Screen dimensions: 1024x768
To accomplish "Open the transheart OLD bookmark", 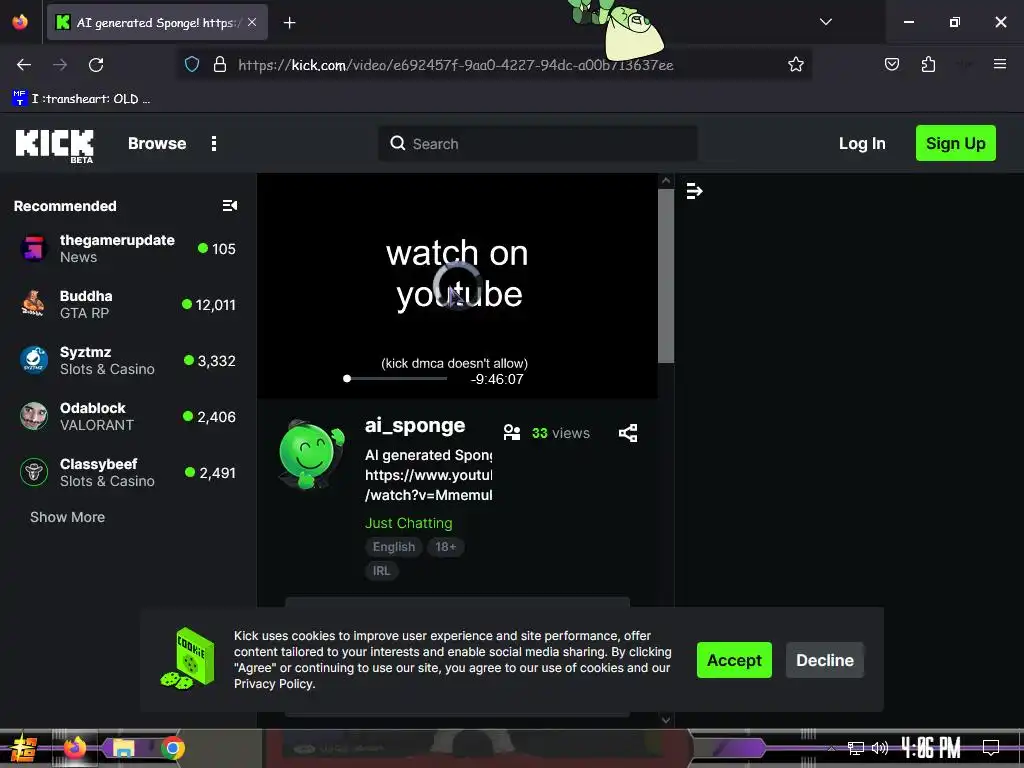I will (81, 99).
